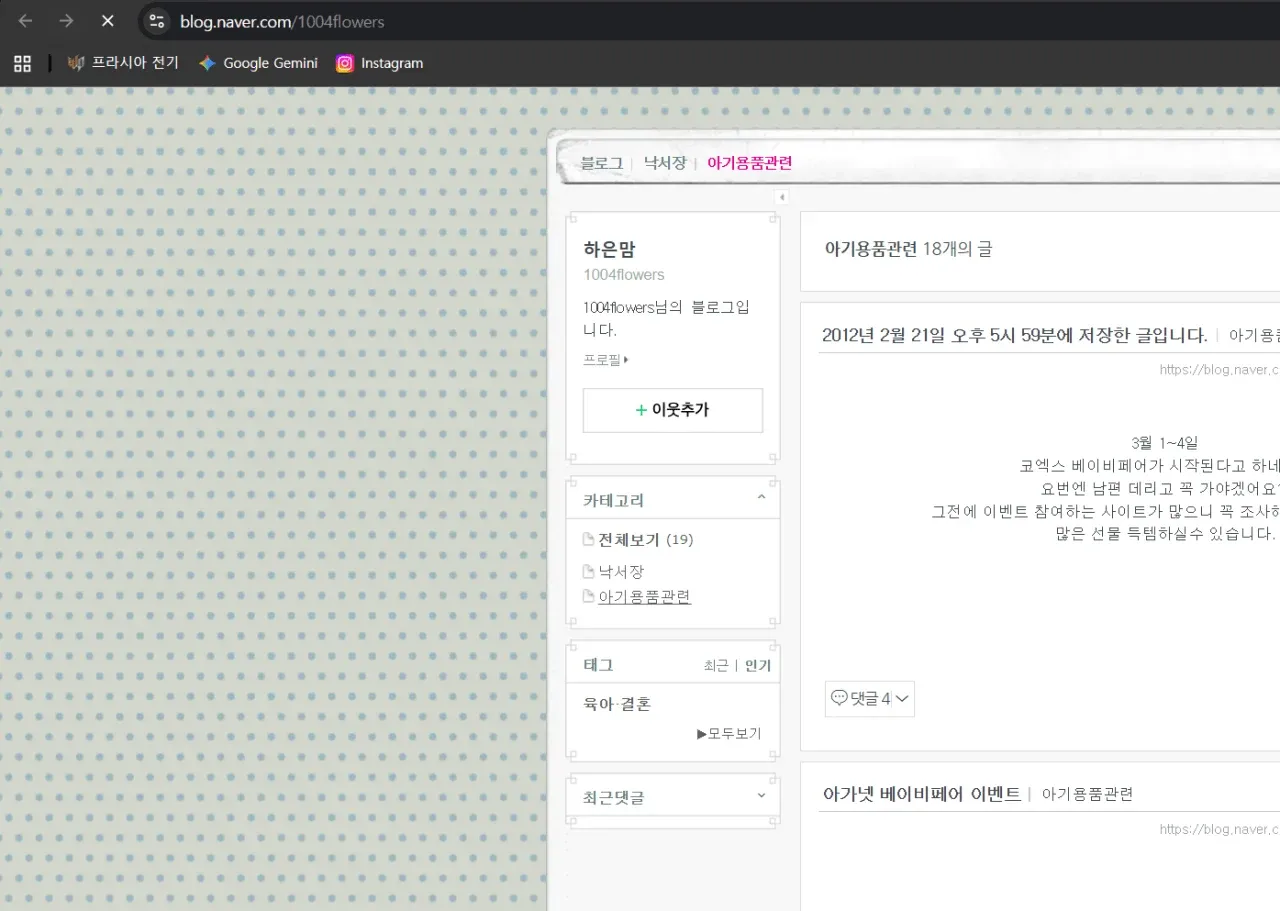Viewport: 1280px width, 911px height.
Task: Open the Google Gemini bookmark icon
Action: click(207, 62)
